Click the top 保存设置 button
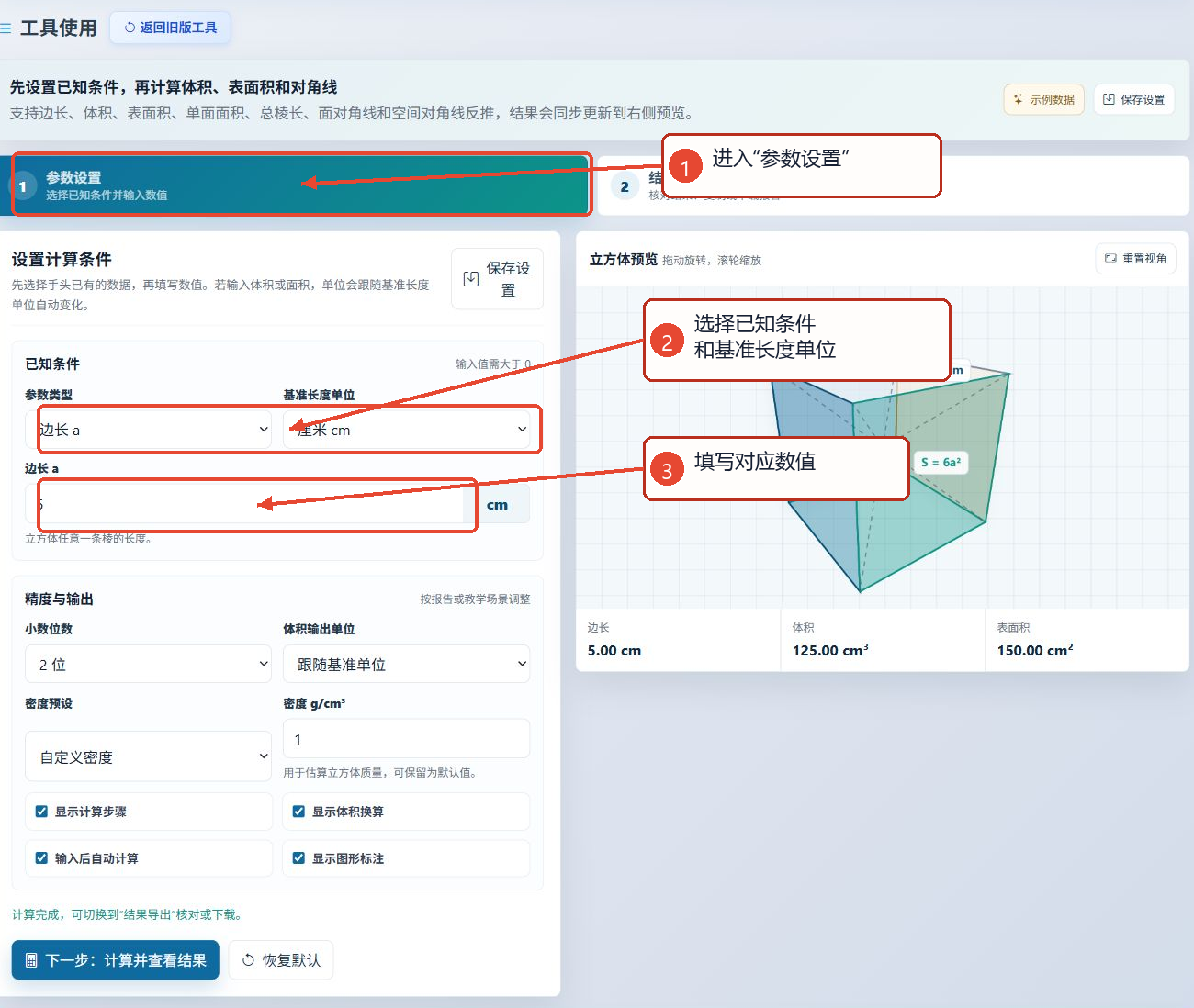Viewport: 1194px width, 1008px height. pyautogui.click(x=1133, y=99)
